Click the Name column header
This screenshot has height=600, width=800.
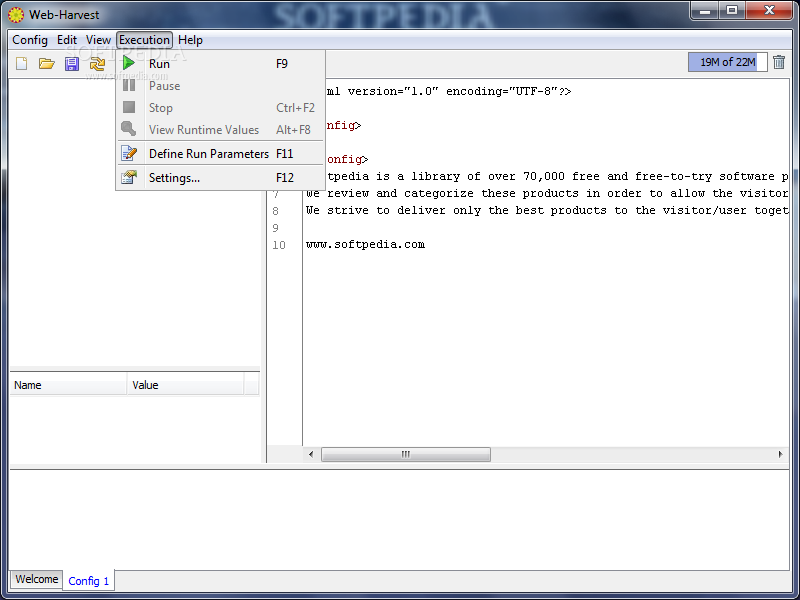point(68,385)
